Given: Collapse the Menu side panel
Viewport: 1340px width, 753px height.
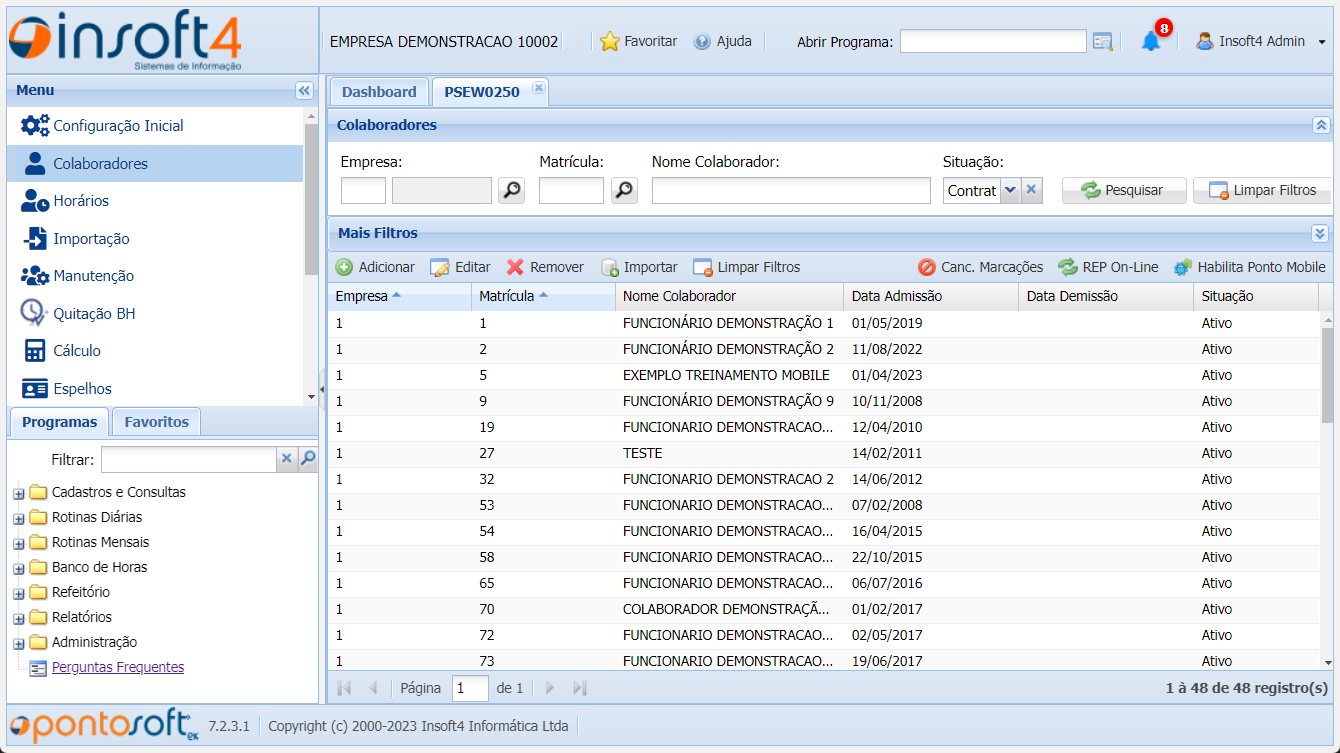Looking at the screenshot, I should pyautogui.click(x=304, y=91).
